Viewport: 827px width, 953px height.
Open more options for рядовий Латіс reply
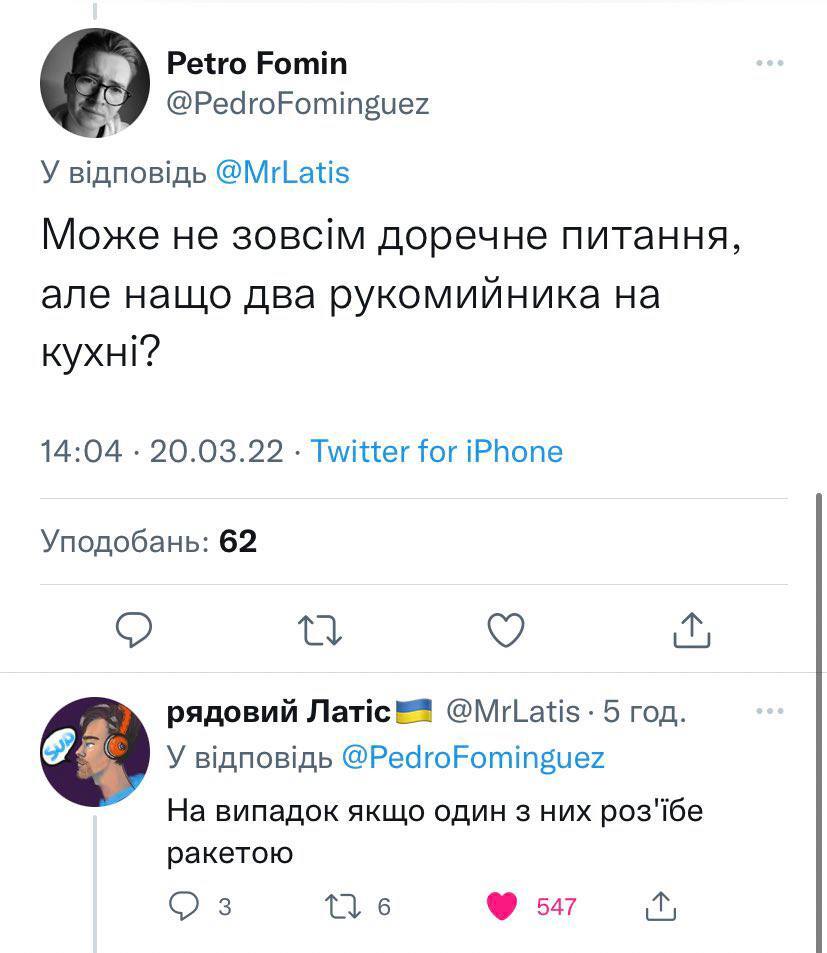coord(769,711)
